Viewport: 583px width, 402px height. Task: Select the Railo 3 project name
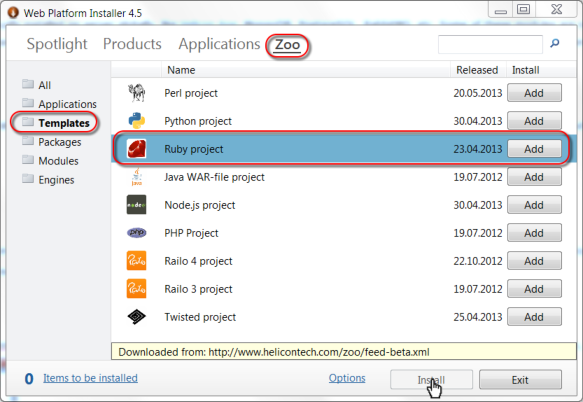198,289
